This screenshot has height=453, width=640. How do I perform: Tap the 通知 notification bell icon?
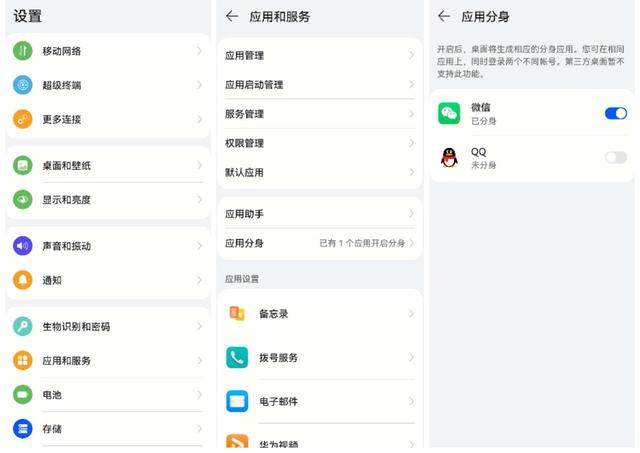tap(23, 280)
